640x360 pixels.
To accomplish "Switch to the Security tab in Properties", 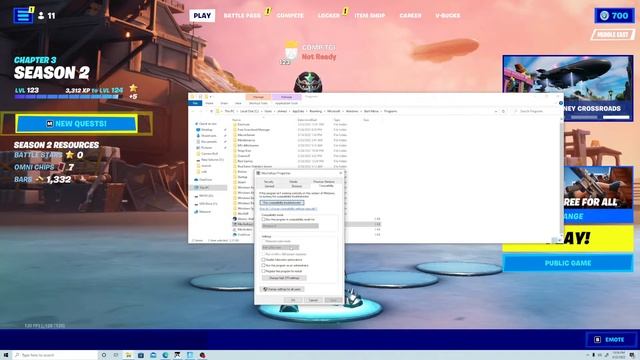I will [269, 182].
